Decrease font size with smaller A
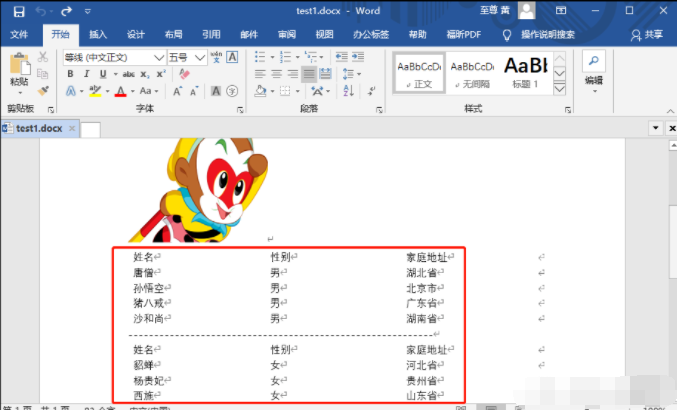The image size is (677, 410). coord(194,91)
